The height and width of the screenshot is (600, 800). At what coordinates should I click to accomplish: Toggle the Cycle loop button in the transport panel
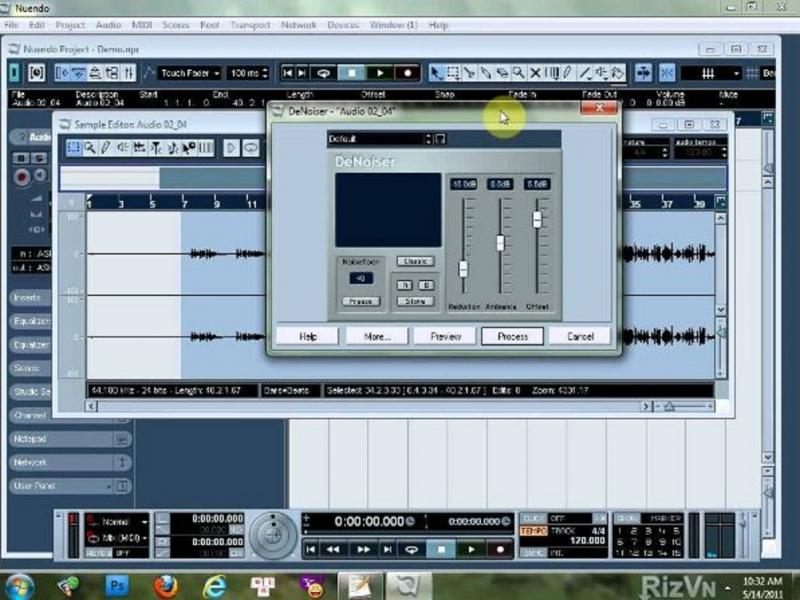410,549
